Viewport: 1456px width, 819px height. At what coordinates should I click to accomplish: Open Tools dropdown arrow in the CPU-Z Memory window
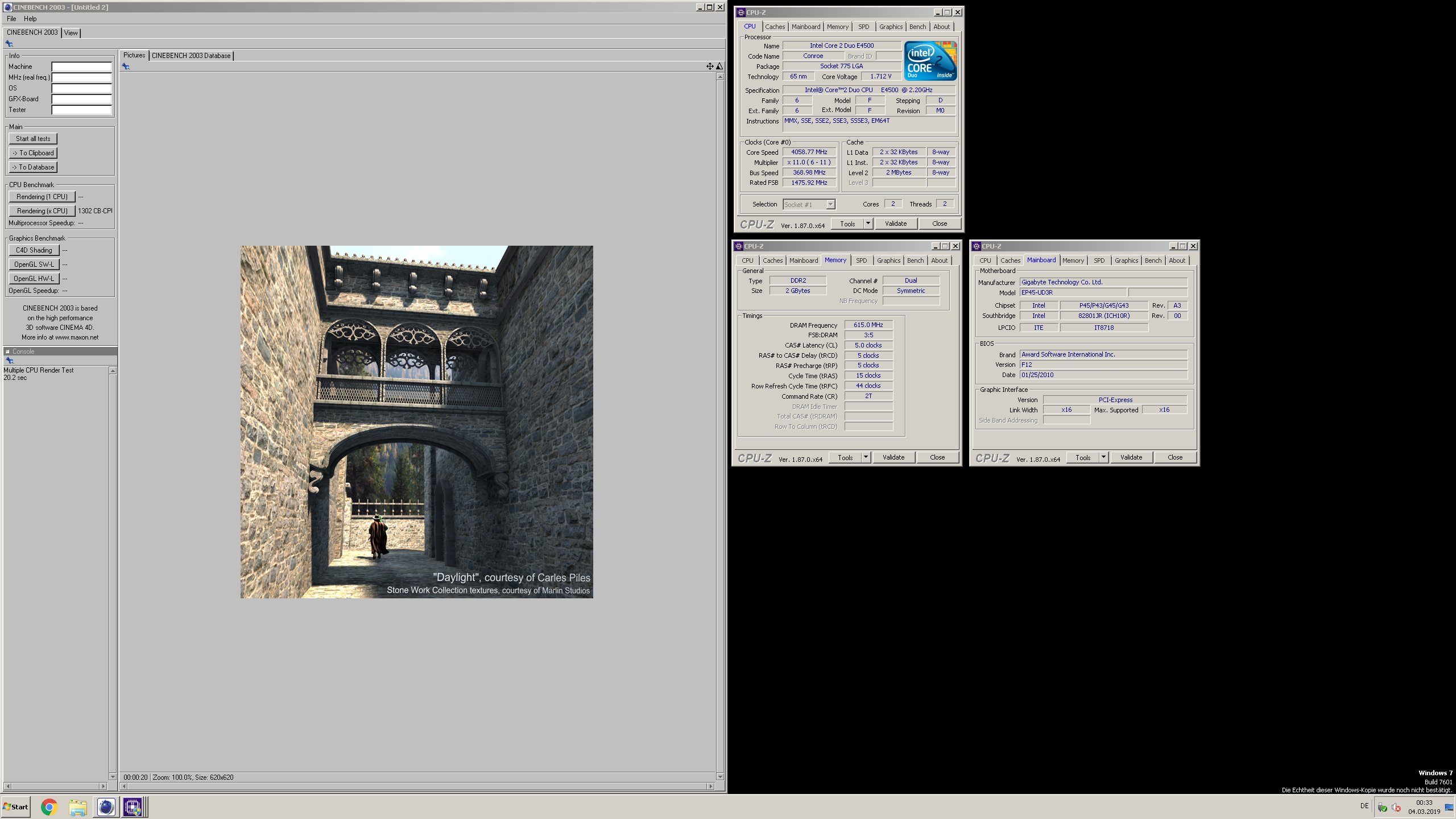pos(866,457)
